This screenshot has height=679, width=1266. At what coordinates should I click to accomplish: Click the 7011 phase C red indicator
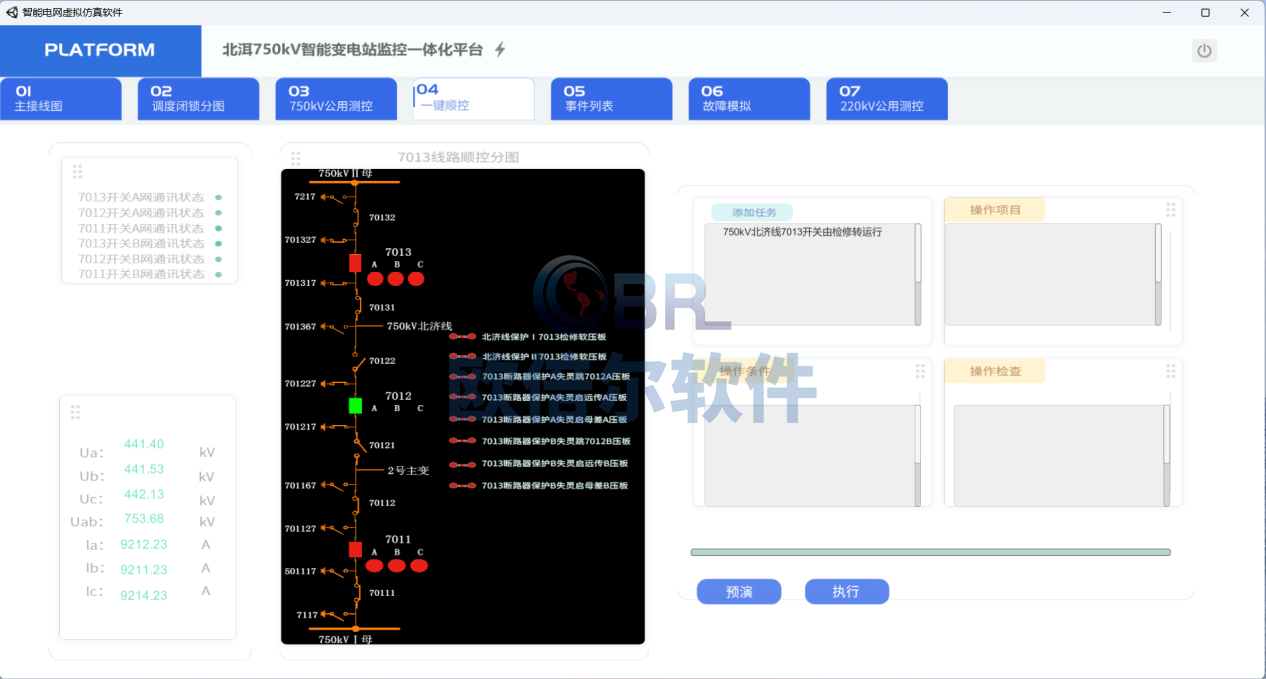[x=420, y=565]
